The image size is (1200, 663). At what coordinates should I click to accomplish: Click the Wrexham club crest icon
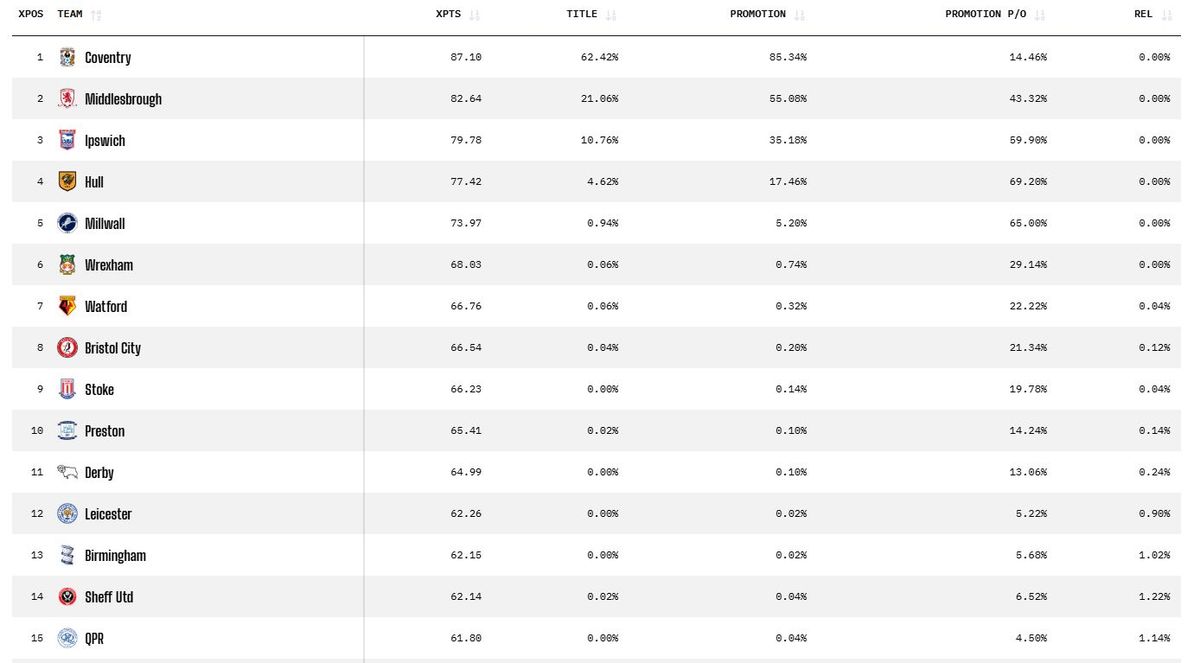67,265
